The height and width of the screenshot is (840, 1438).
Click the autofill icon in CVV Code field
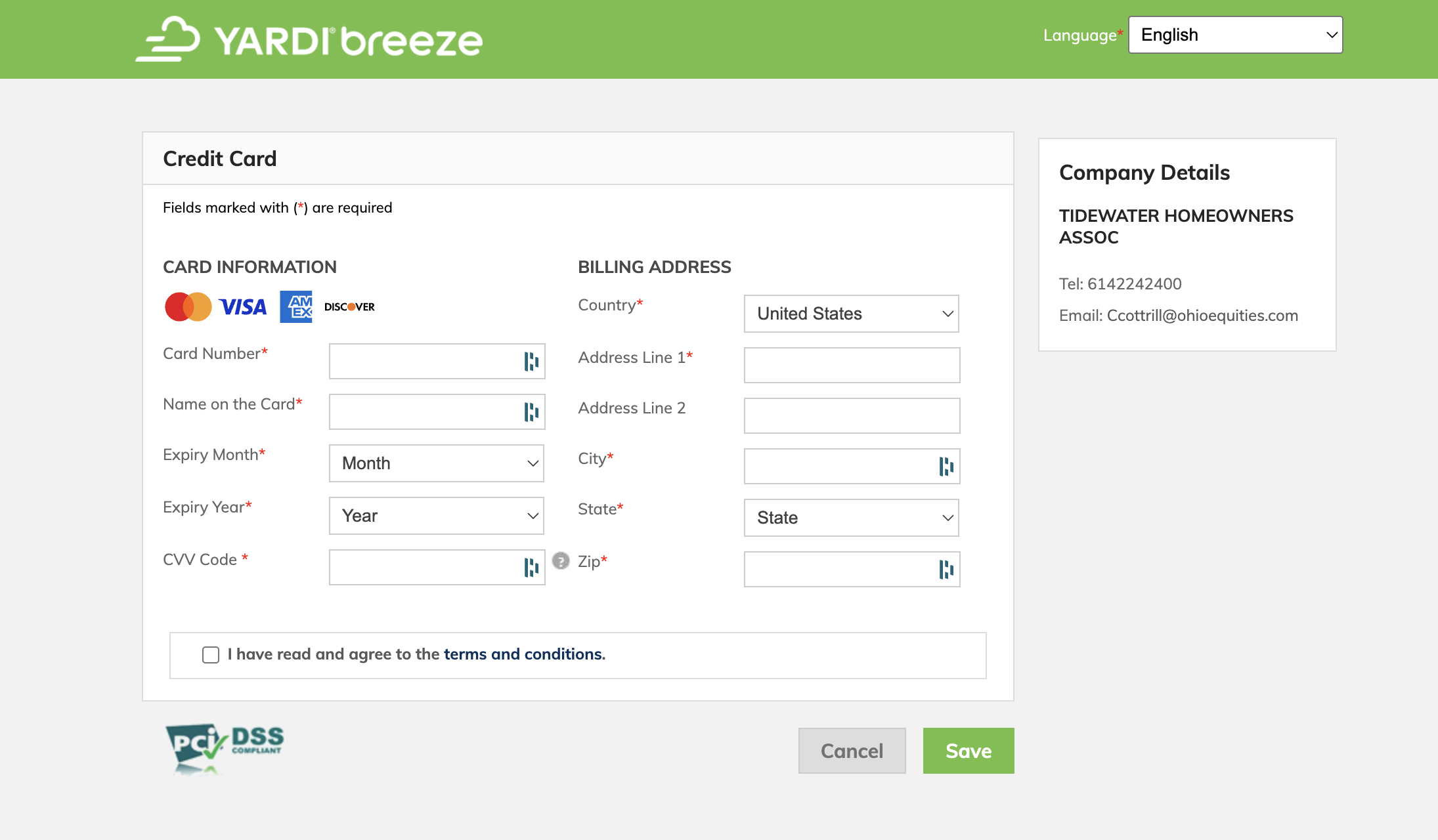coord(531,567)
